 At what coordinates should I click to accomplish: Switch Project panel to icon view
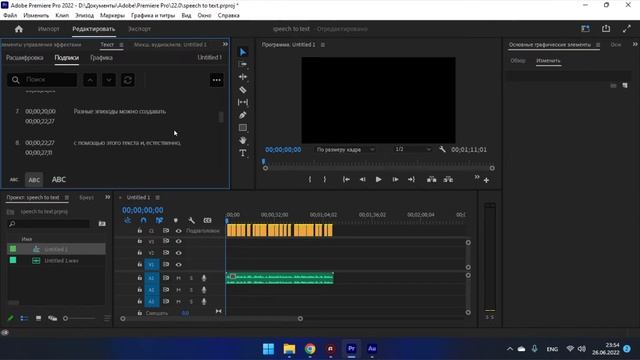[38, 318]
